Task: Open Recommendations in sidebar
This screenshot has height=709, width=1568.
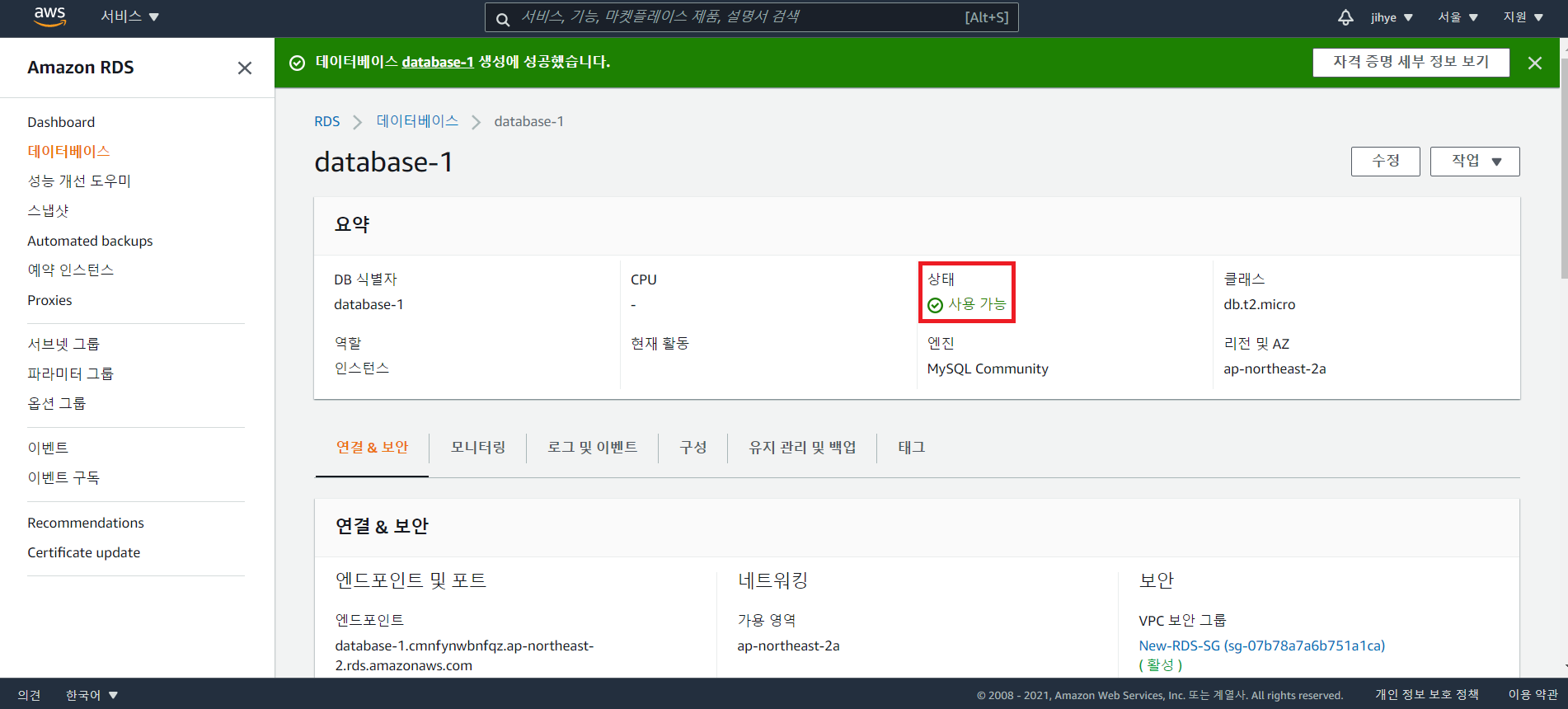Action: point(86,523)
